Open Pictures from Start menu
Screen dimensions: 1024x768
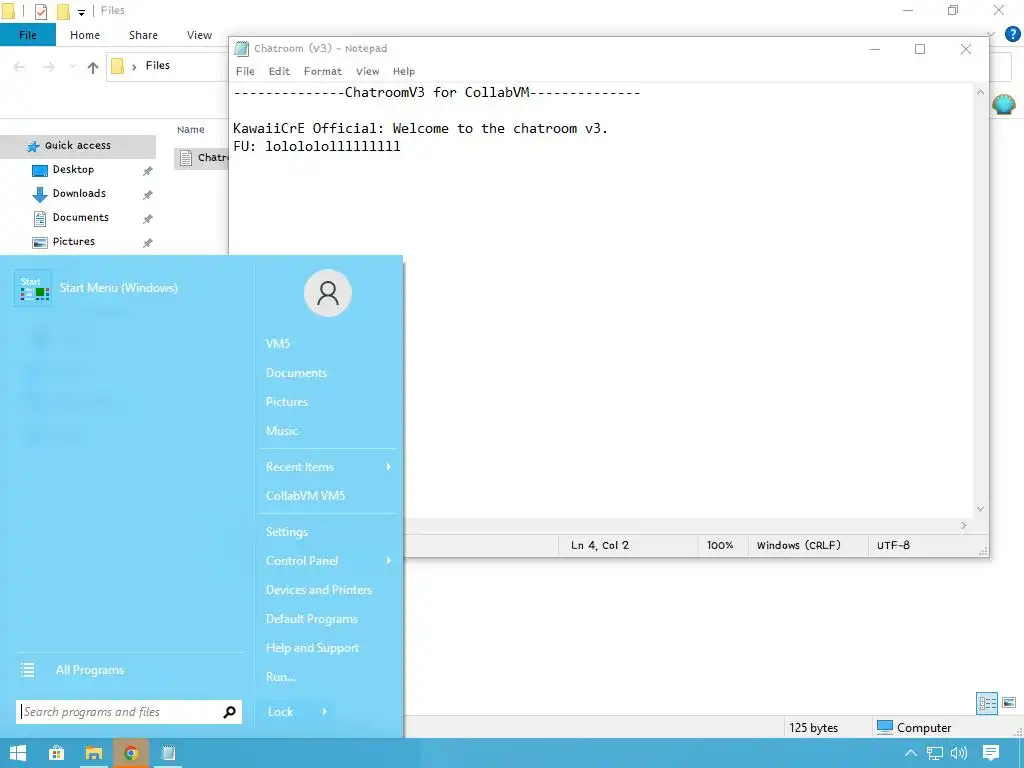coord(287,402)
